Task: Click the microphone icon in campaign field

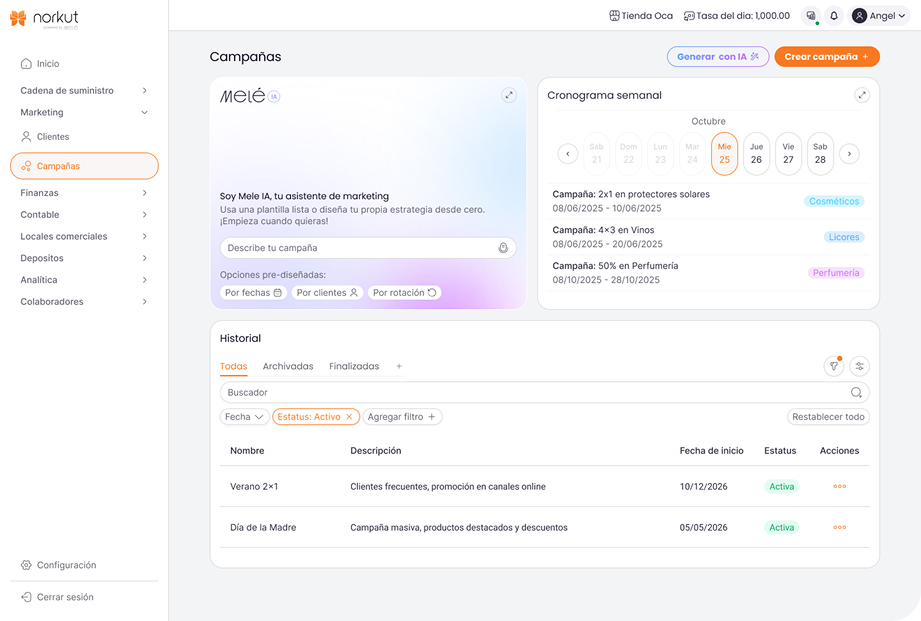Action: point(503,248)
